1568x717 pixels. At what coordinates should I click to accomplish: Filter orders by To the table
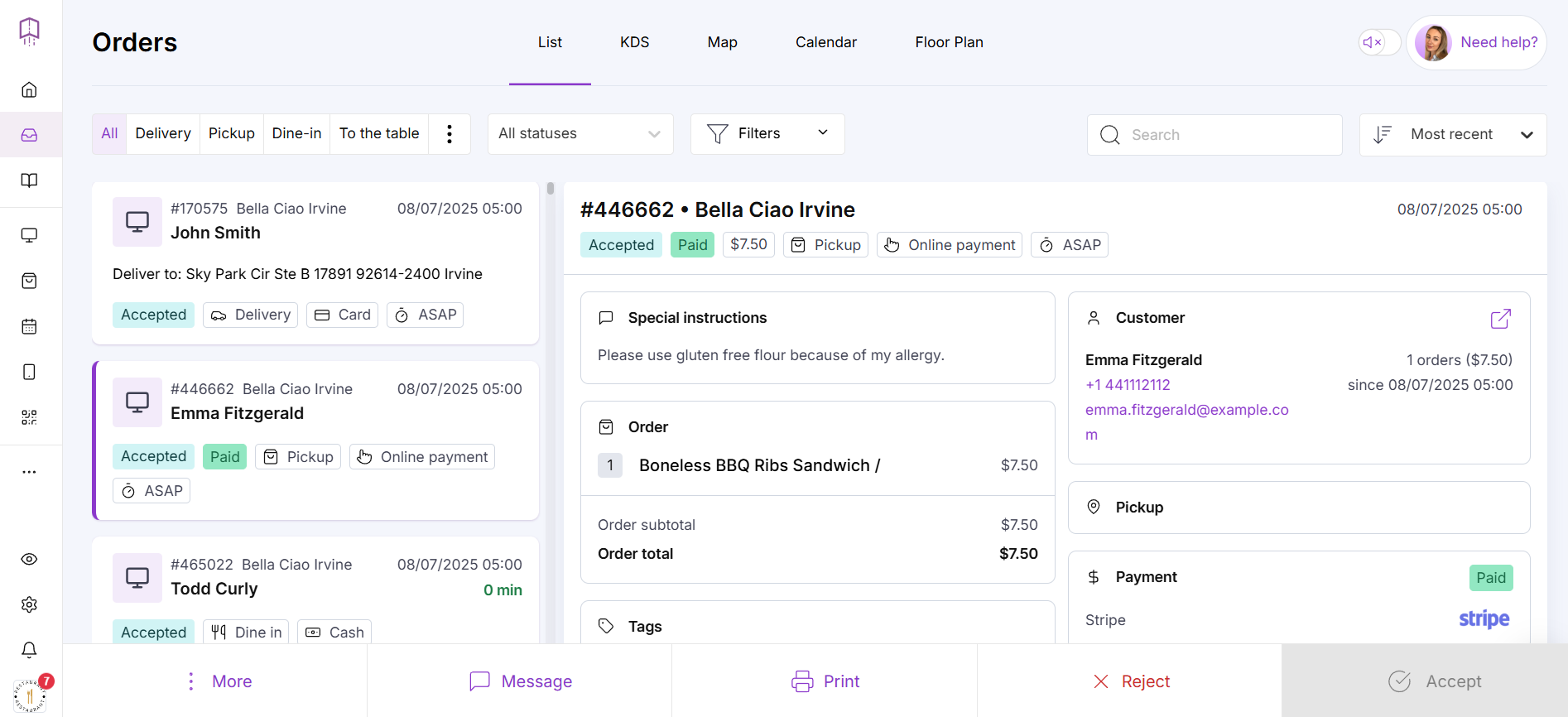(x=379, y=133)
